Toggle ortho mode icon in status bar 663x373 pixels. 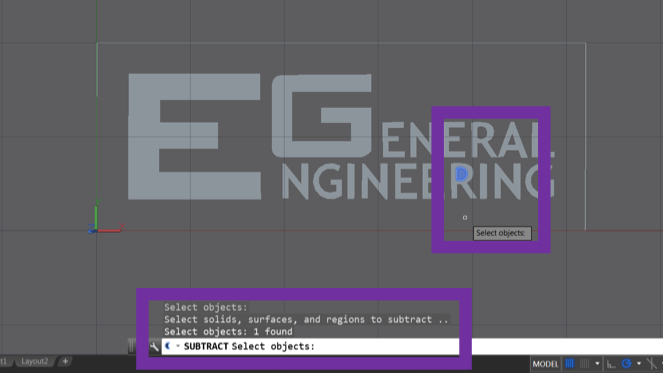[x=611, y=364]
